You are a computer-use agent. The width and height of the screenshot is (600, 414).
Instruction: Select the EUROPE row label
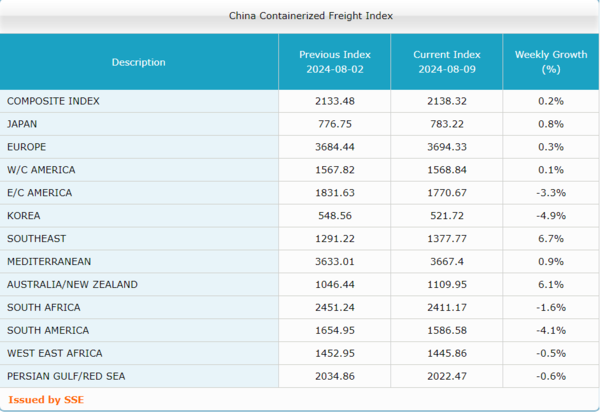click(x=27, y=147)
